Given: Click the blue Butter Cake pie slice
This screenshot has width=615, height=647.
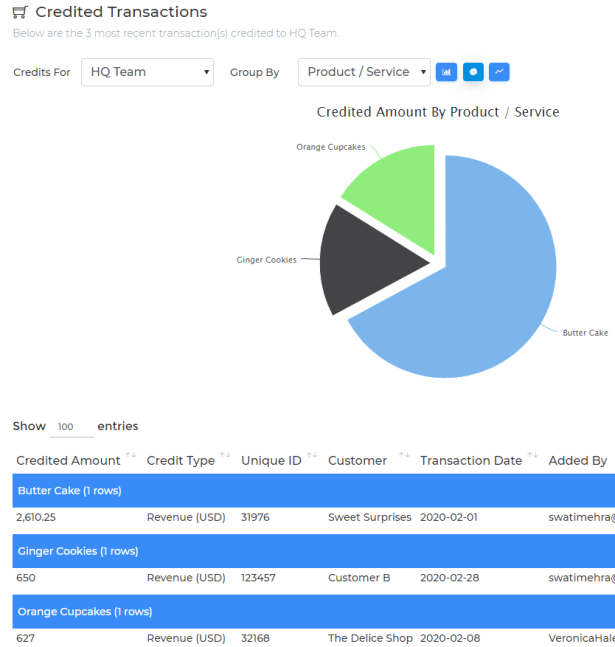Looking at the screenshot, I should [480, 280].
